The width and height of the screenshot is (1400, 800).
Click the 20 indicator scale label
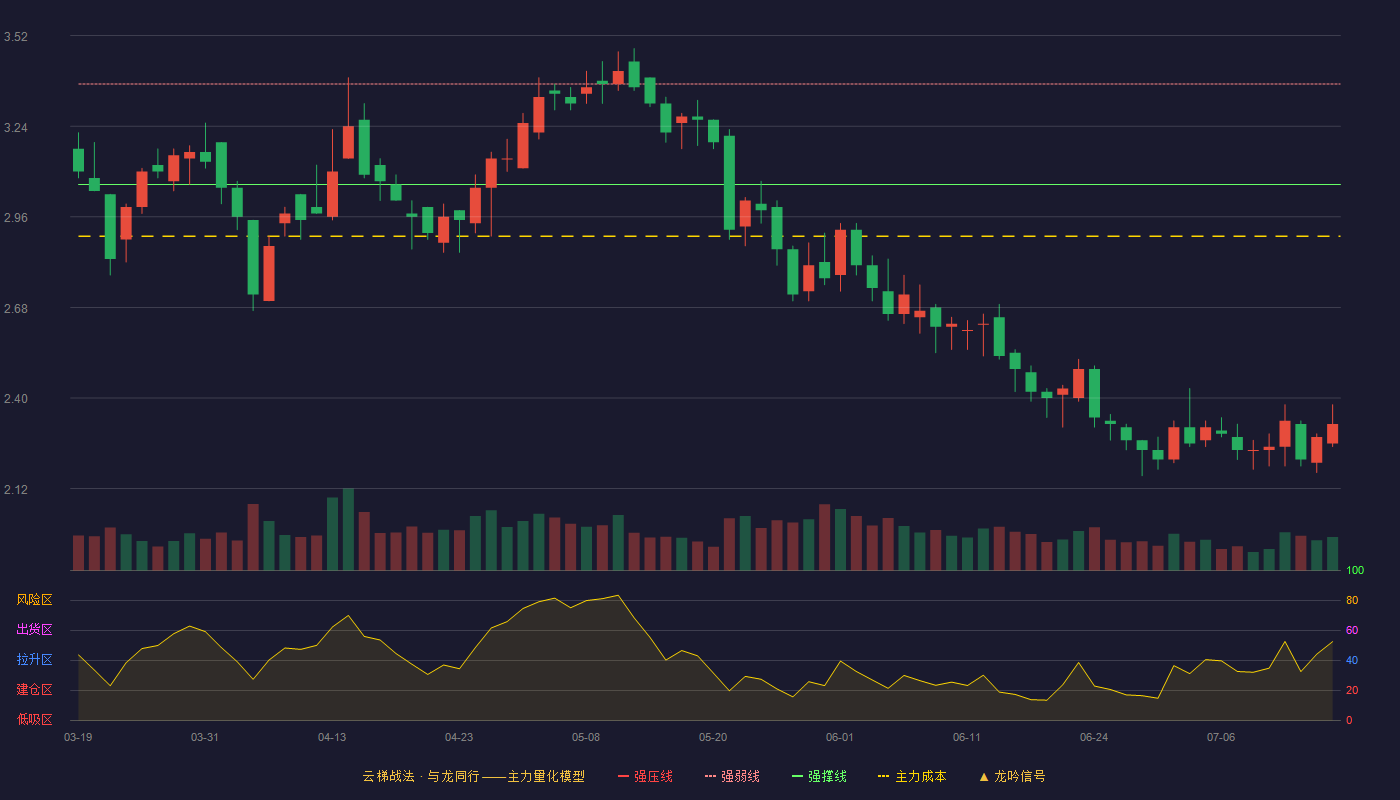(x=1352, y=691)
